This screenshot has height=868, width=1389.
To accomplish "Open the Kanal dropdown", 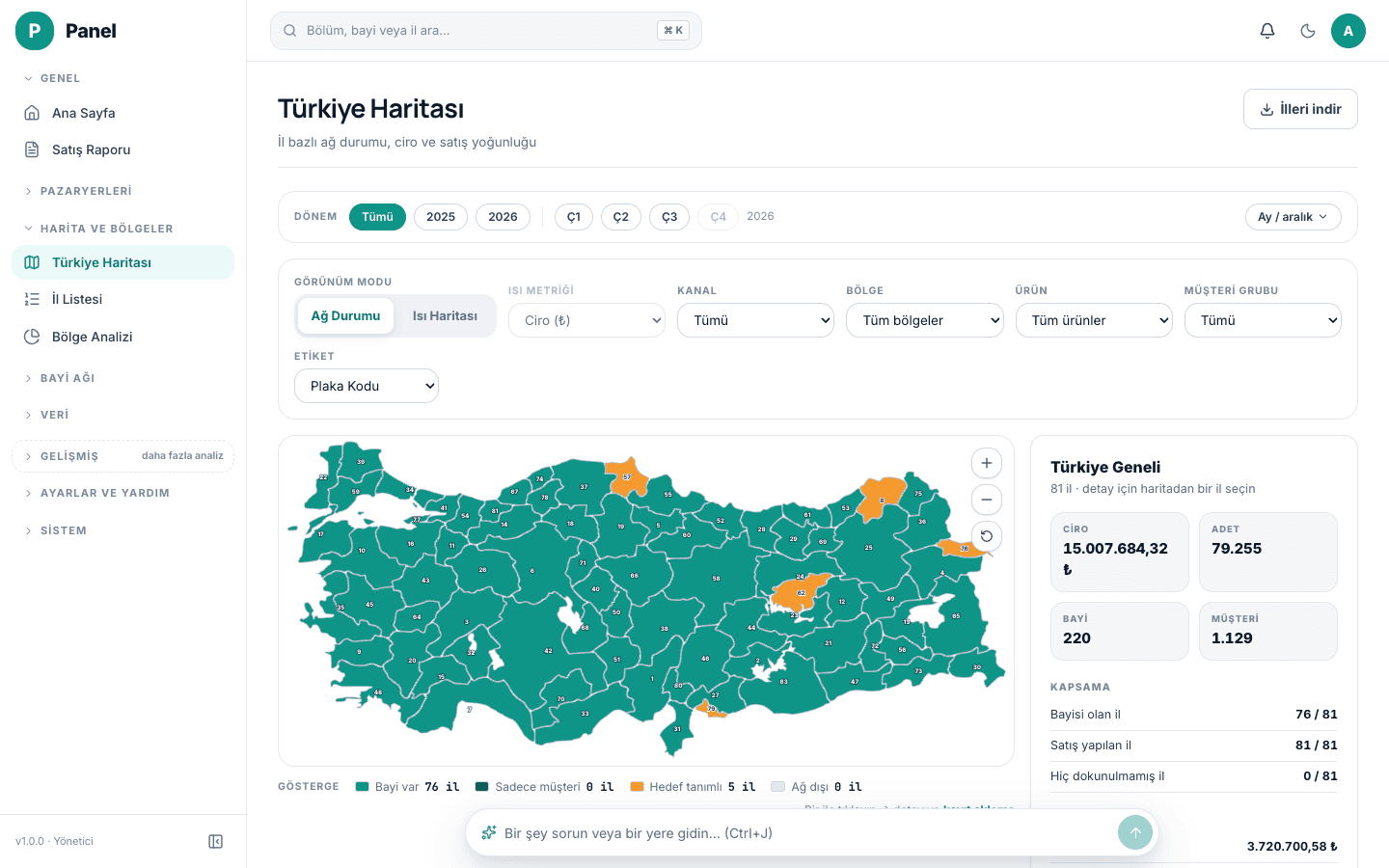I will click(756, 320).
